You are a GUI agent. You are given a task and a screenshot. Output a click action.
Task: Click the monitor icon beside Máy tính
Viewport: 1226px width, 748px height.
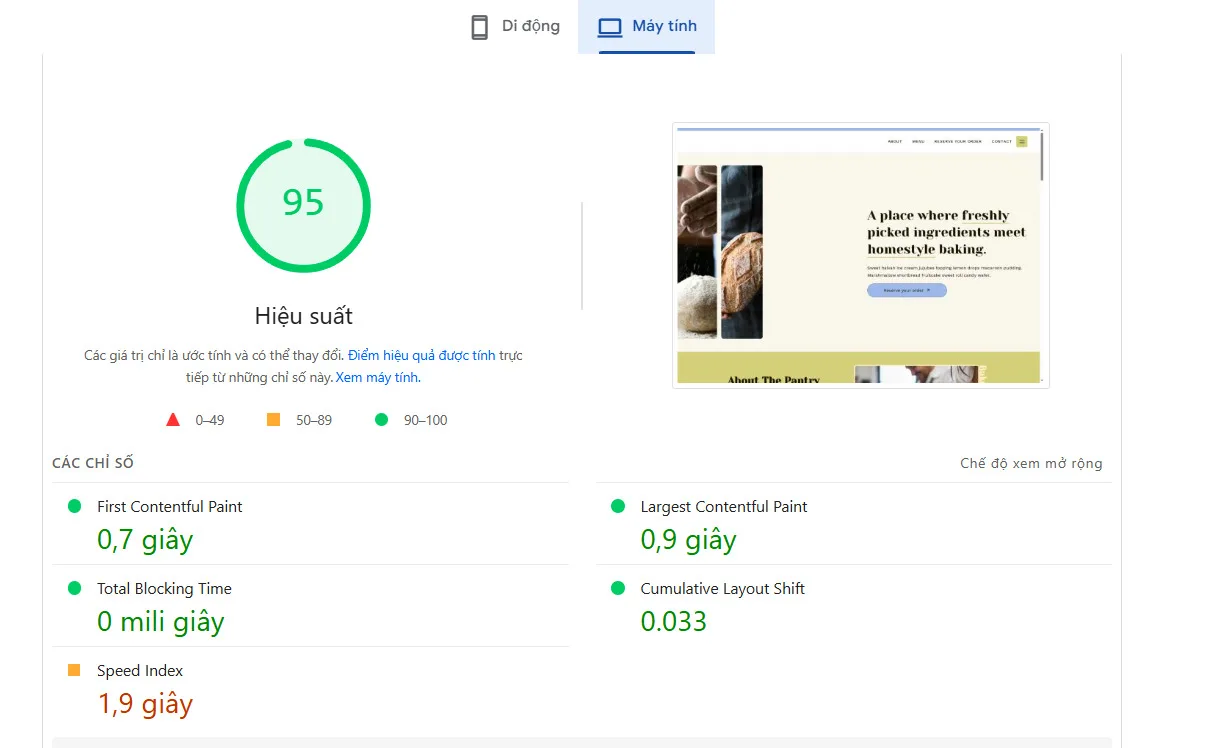(608, 26)
